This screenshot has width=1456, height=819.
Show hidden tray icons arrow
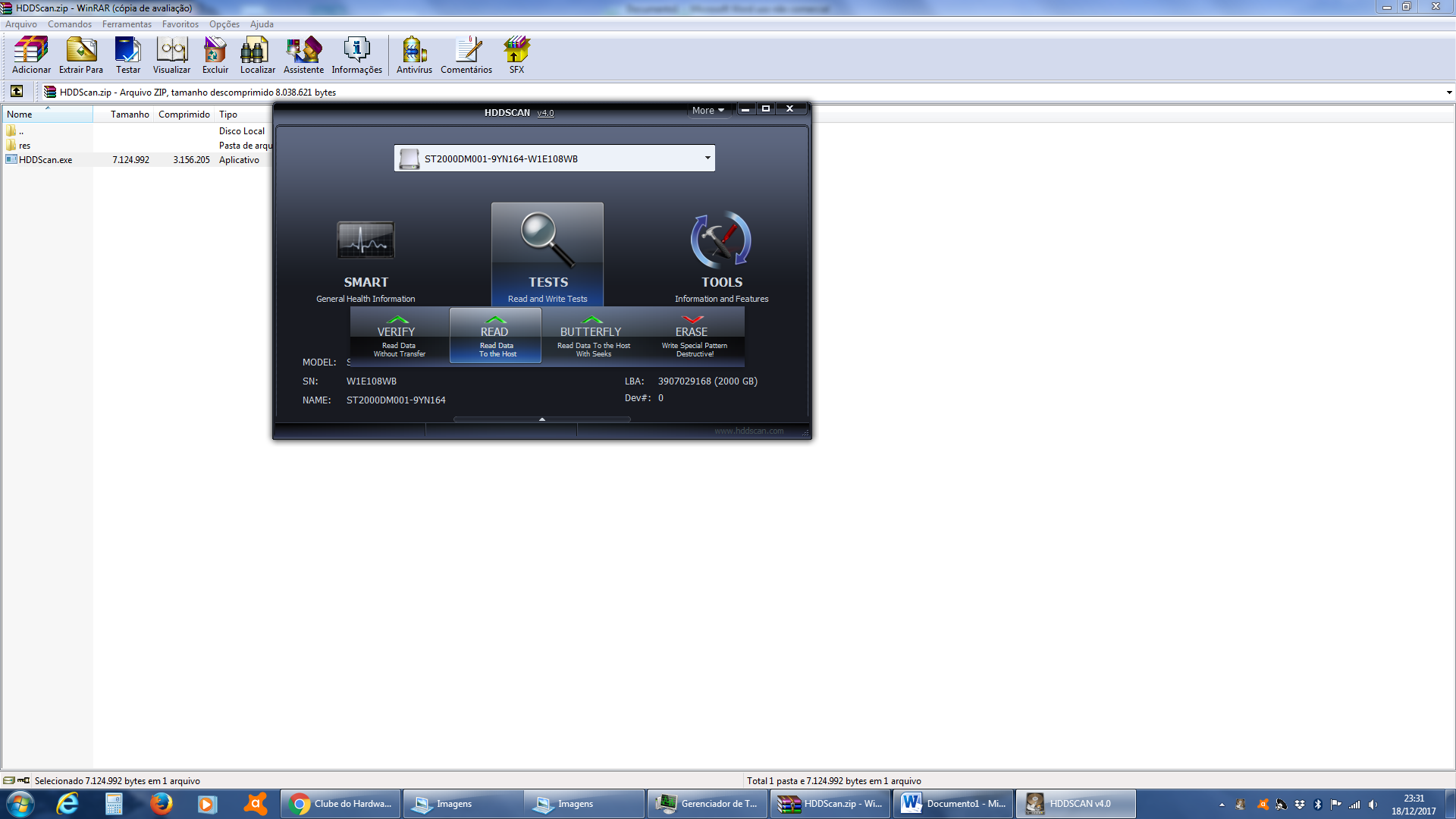point(1222,805)
